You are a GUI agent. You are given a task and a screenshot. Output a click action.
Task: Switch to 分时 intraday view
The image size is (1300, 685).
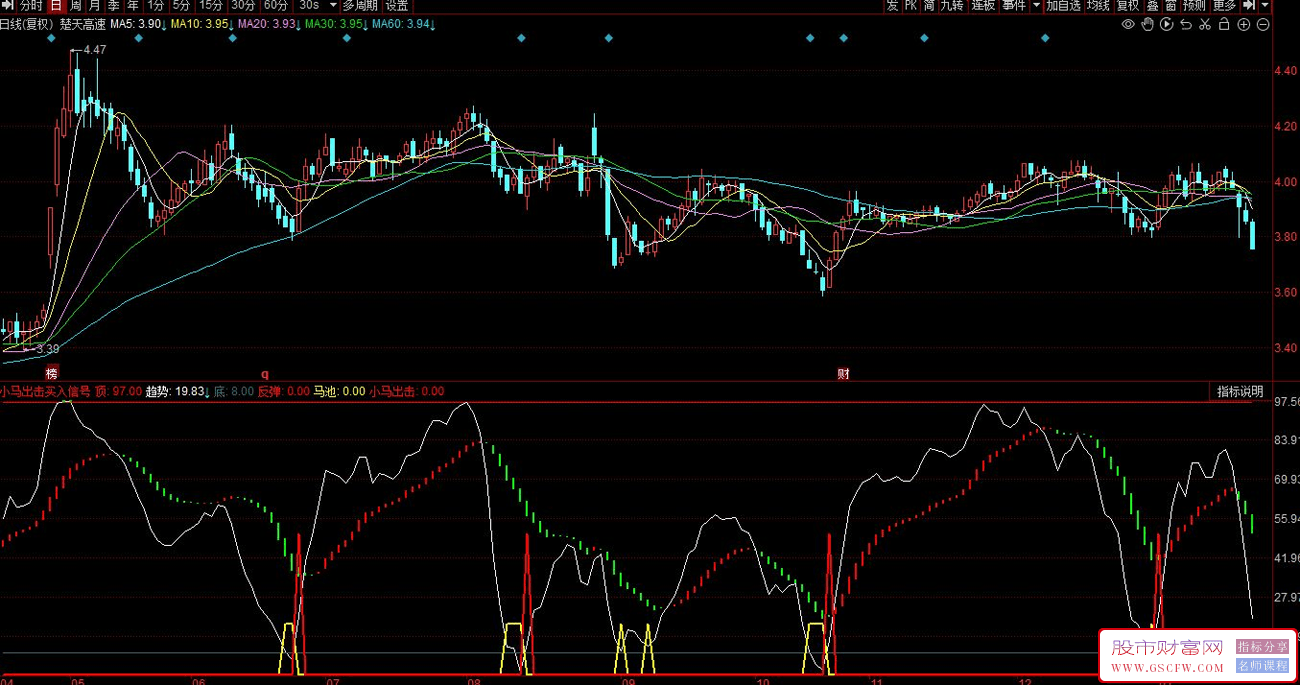pyautogui.click(x=32, y=5)
